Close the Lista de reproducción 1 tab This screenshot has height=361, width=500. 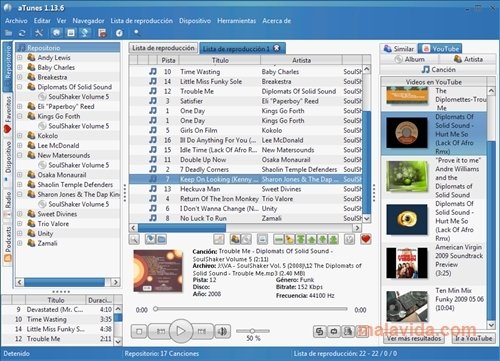276,48
